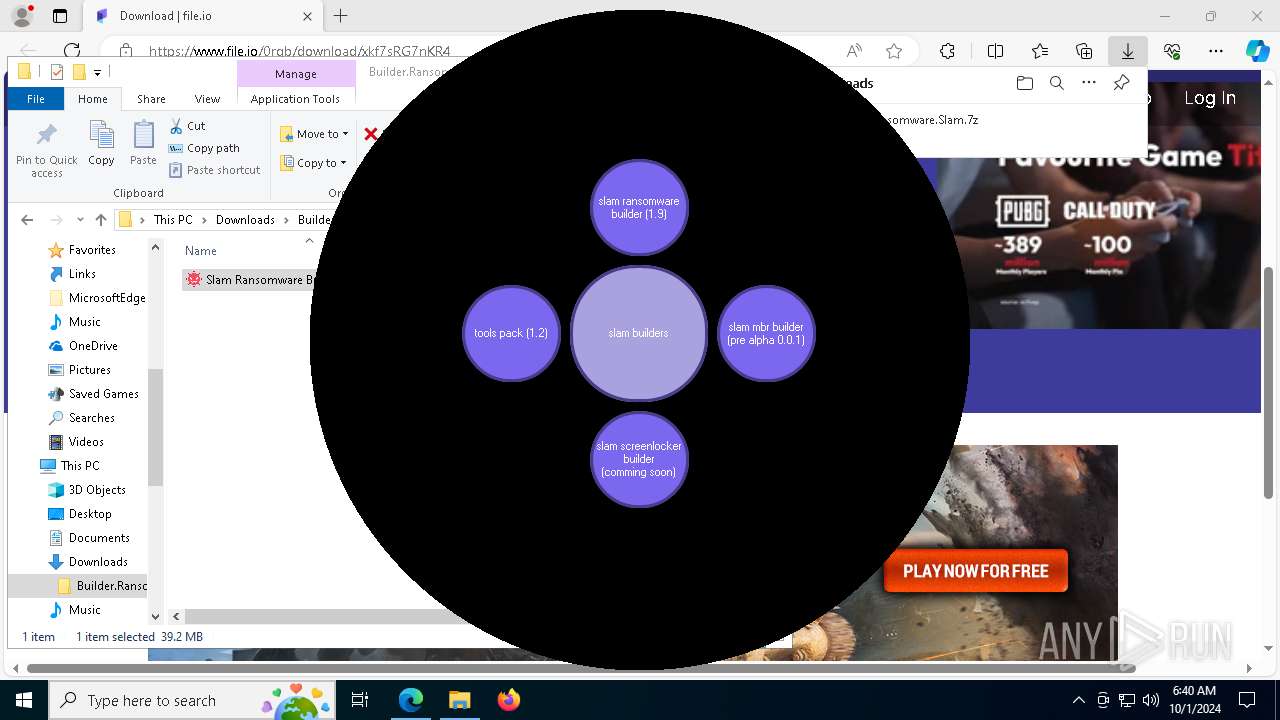This screenshot has height=720, width=1280.
Task: Go back in Explorer navigation
Action: click(27, 220)
